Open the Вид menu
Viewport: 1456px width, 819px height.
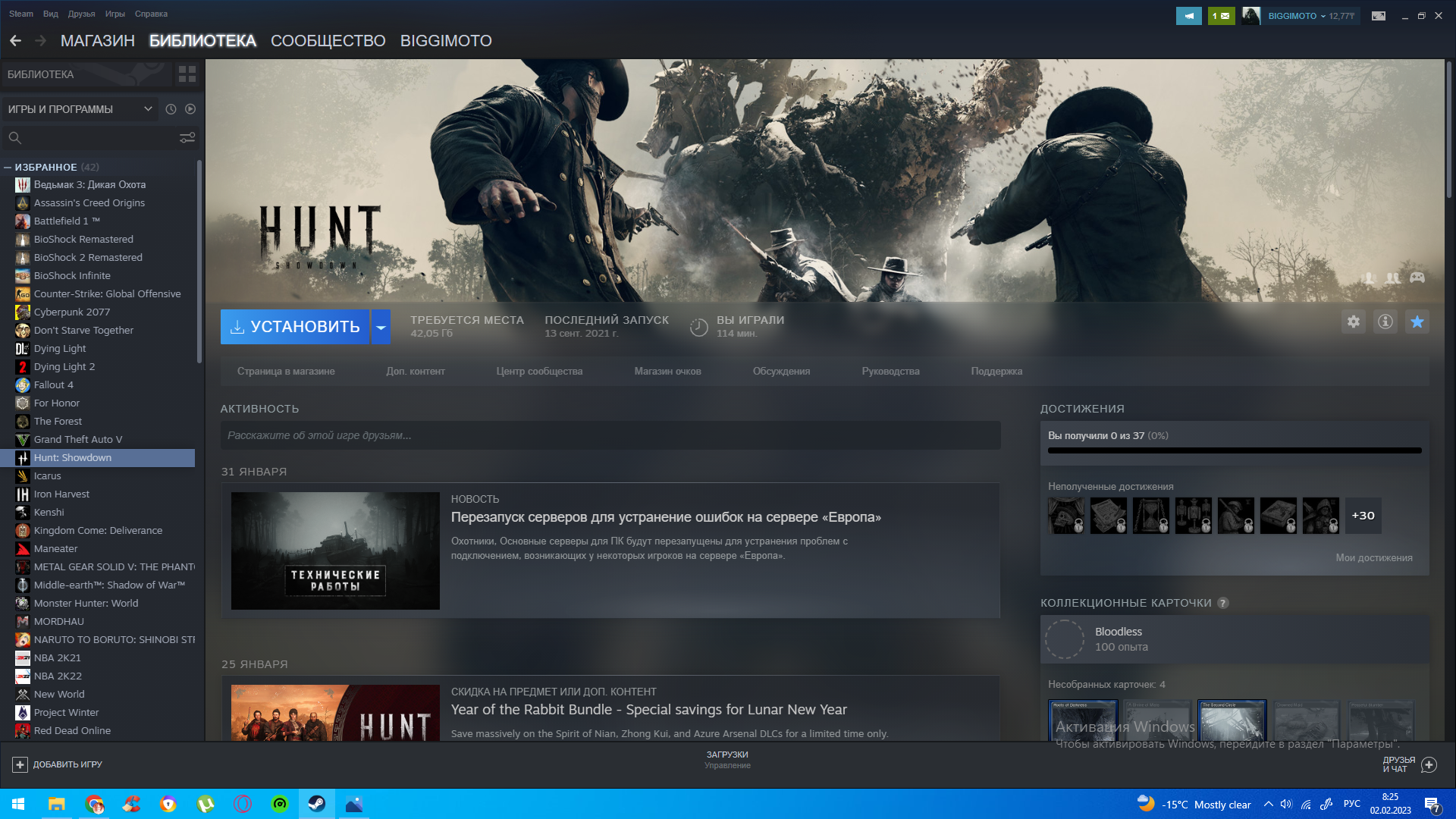click(51, 14)
